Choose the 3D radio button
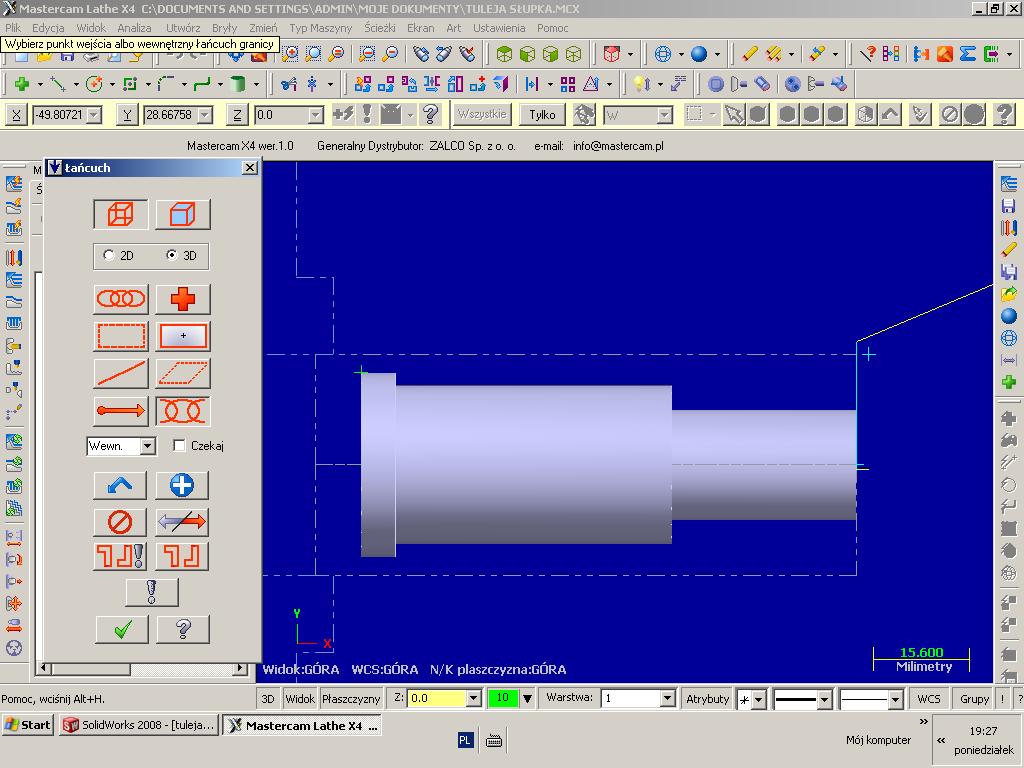Screen dimensions: 1024x768 point(172,255)
